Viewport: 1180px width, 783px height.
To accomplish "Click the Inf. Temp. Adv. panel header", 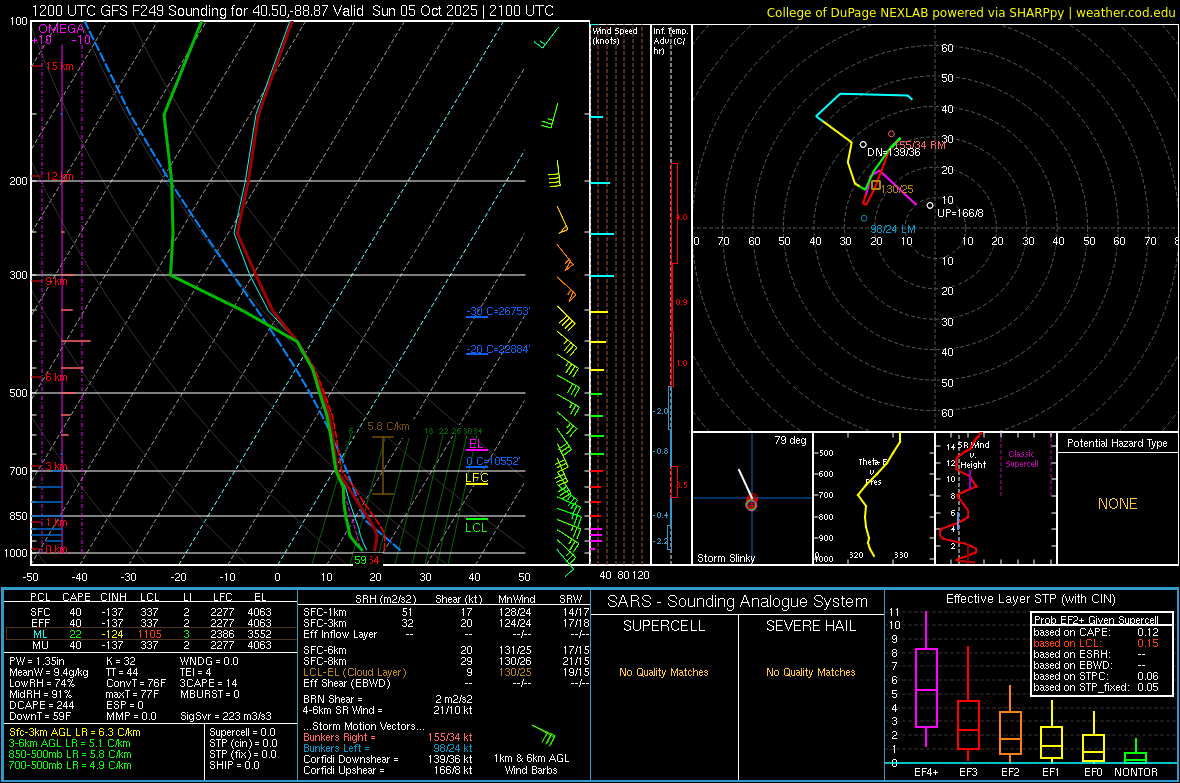I will point(670,41).
